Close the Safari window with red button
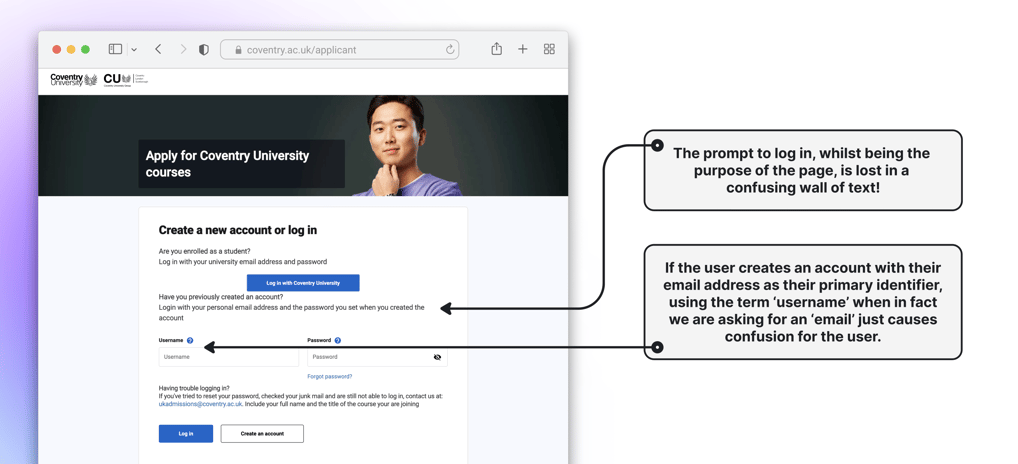The height and width of the screenshot is (464, 1018). 56,49
